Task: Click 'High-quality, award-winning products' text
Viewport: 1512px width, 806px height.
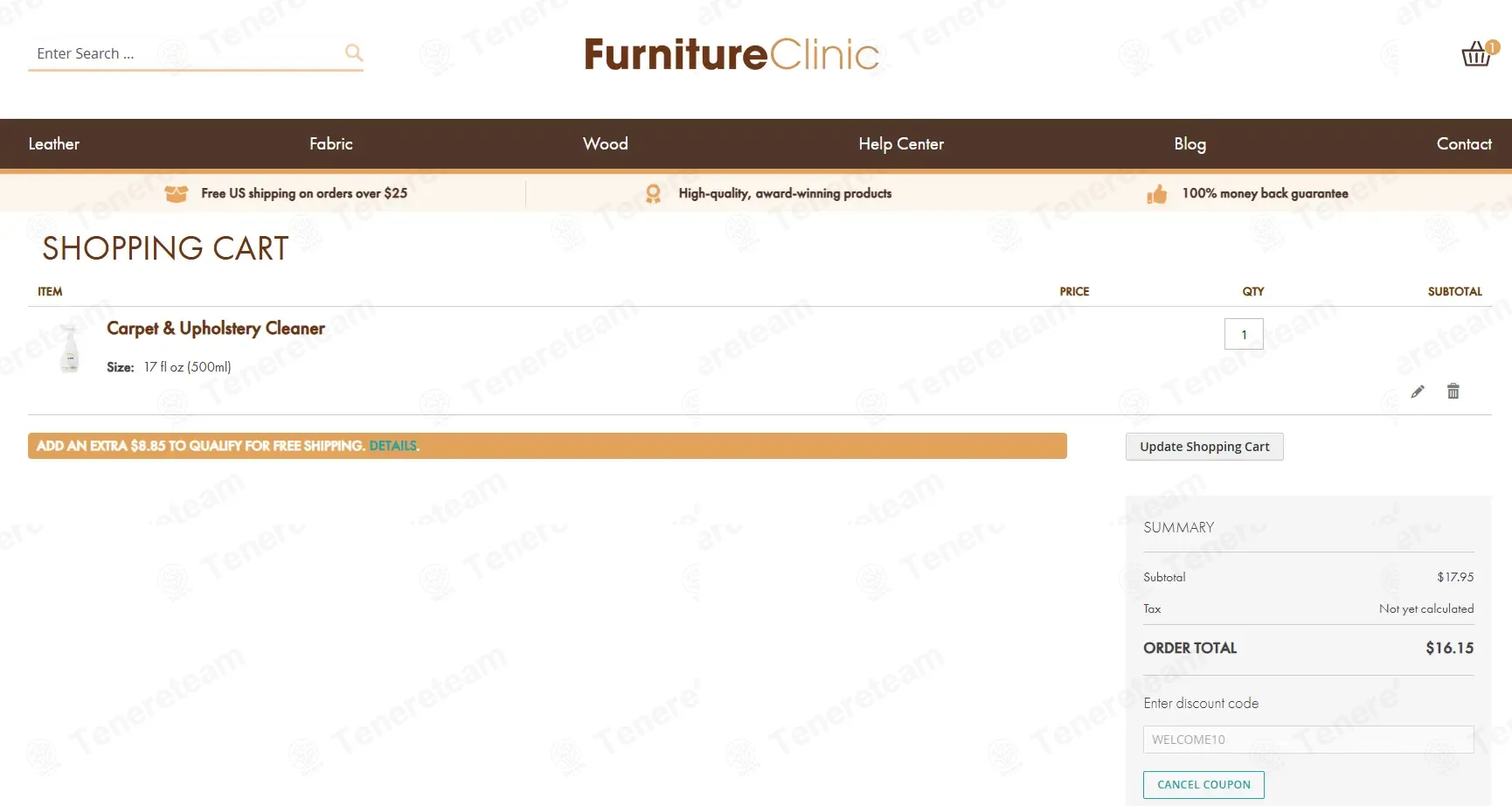Action: tap(785, 193)
